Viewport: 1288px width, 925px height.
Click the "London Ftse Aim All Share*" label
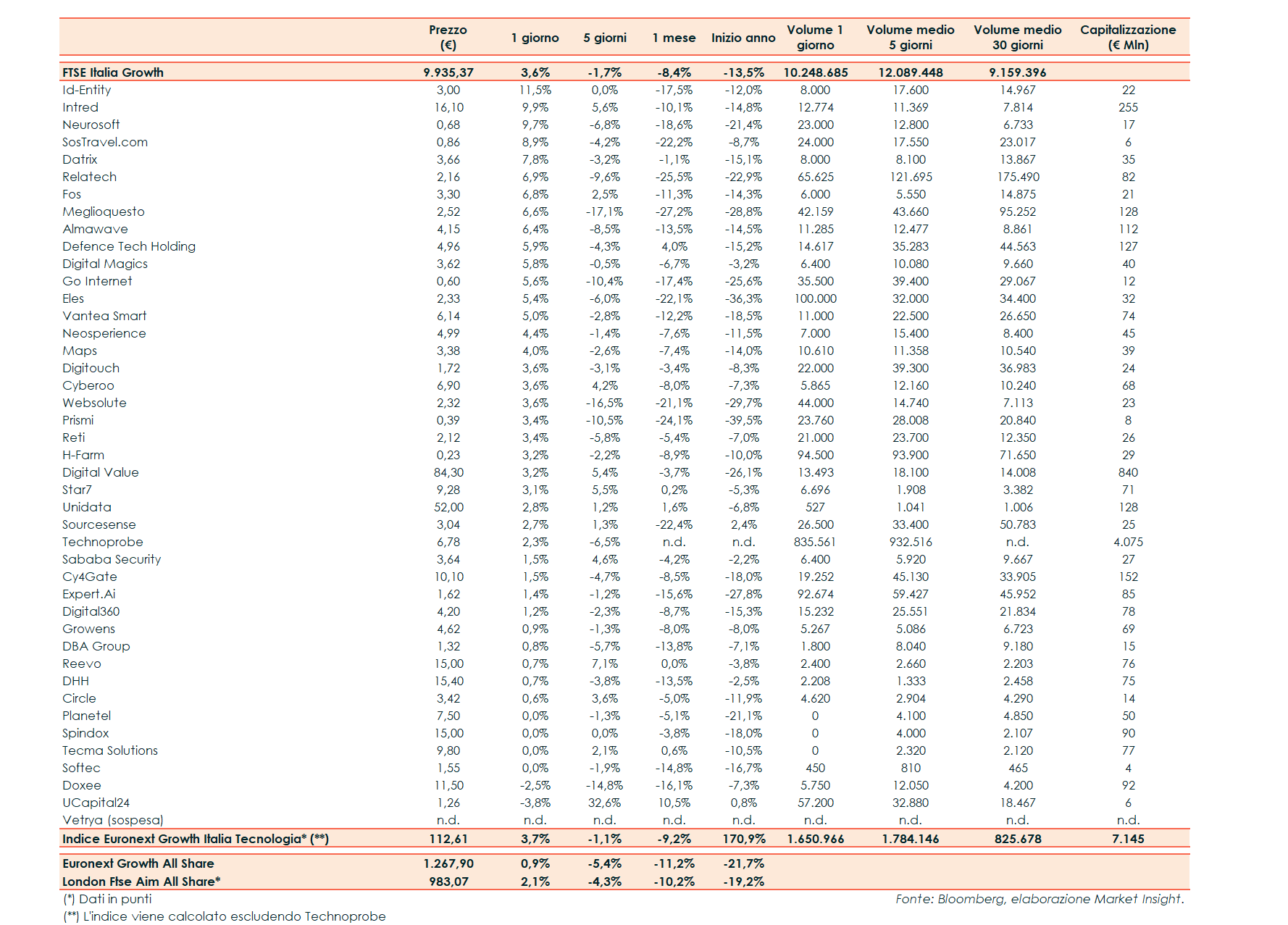pos(141,882)
